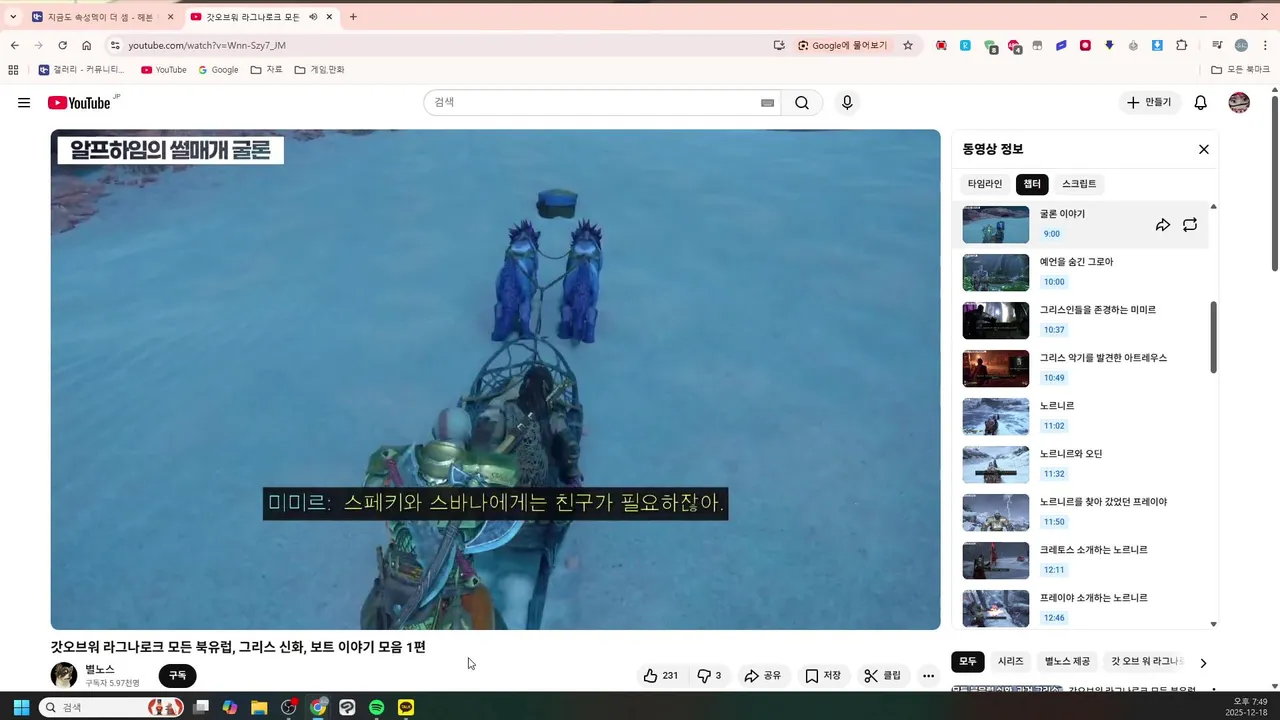Viewport: 1280px width, 720px height.
Task: Click the 9:00 timestamp chip
Action: (x=1052, y=234)
